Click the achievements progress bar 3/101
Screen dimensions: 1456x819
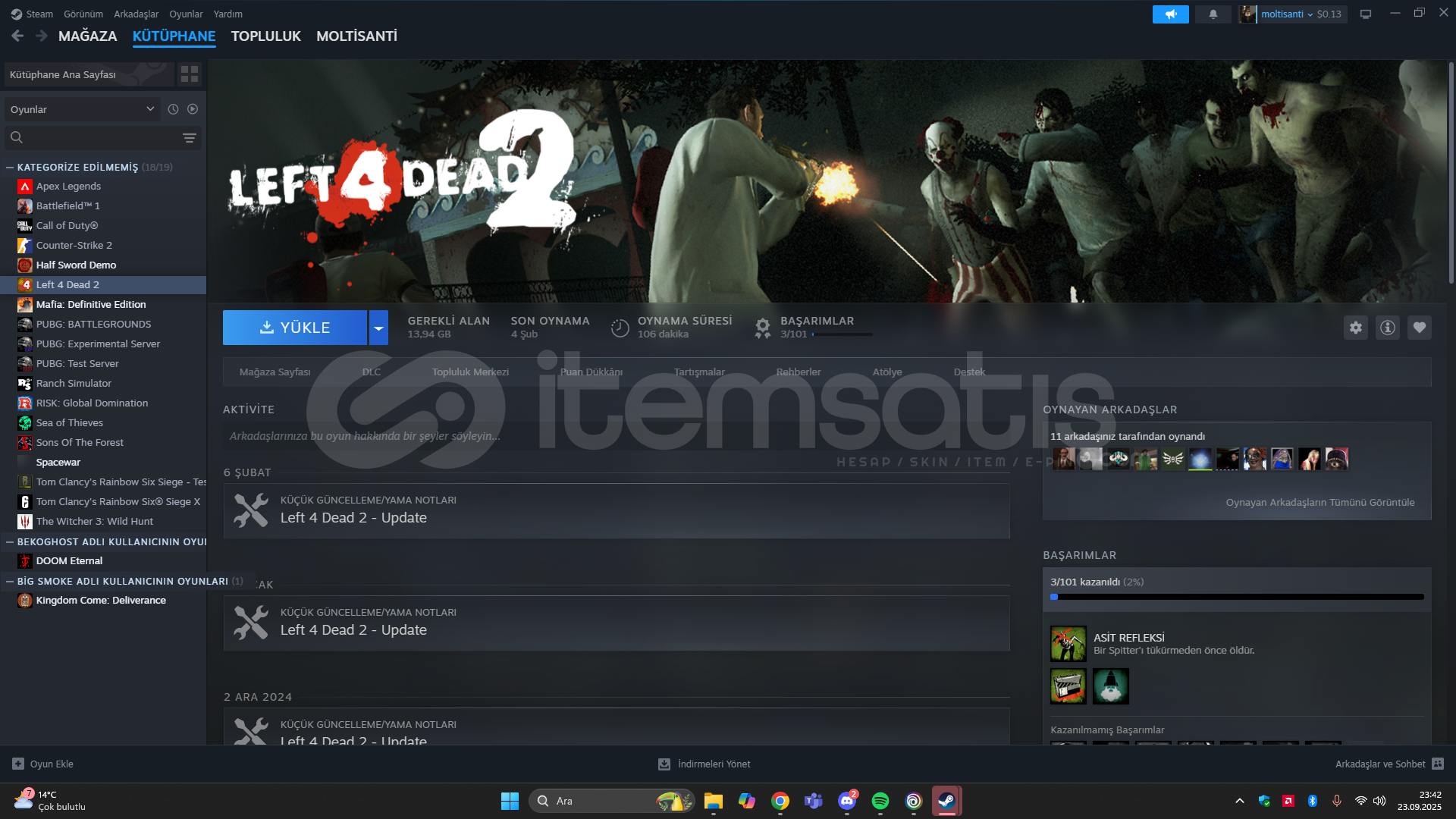[1237, 597]
